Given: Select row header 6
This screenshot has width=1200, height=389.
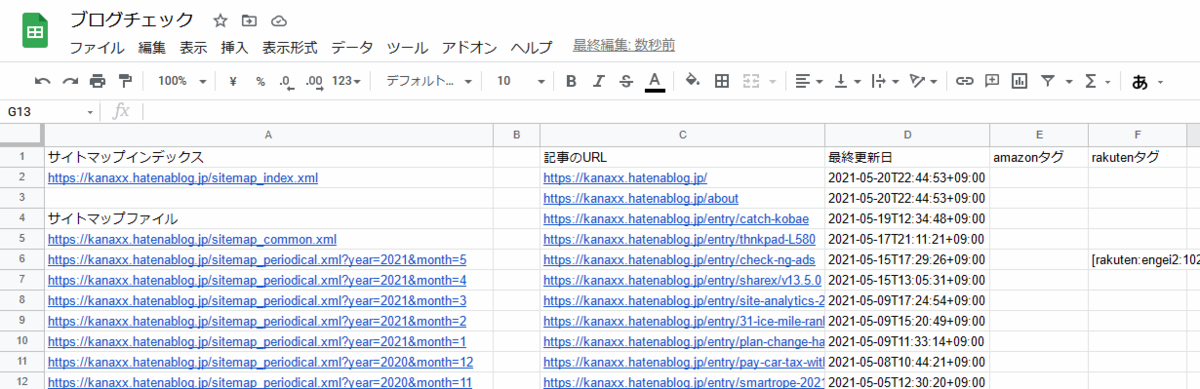Looking at the screenshot, I should pyautogui.click(x=21, y=259).
